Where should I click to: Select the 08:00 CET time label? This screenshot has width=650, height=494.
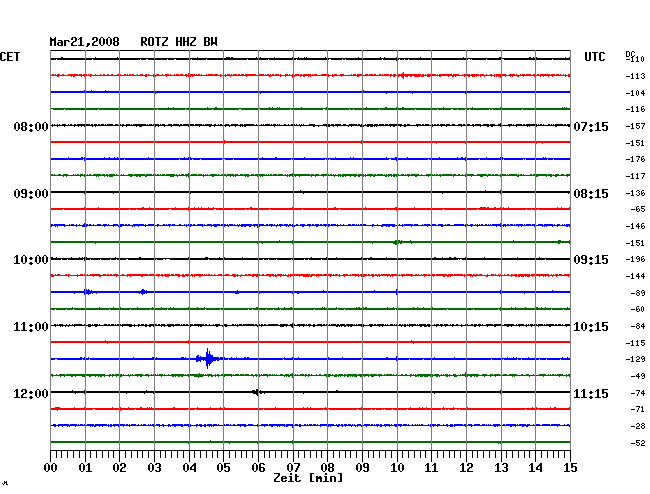[x=31, y=126]
